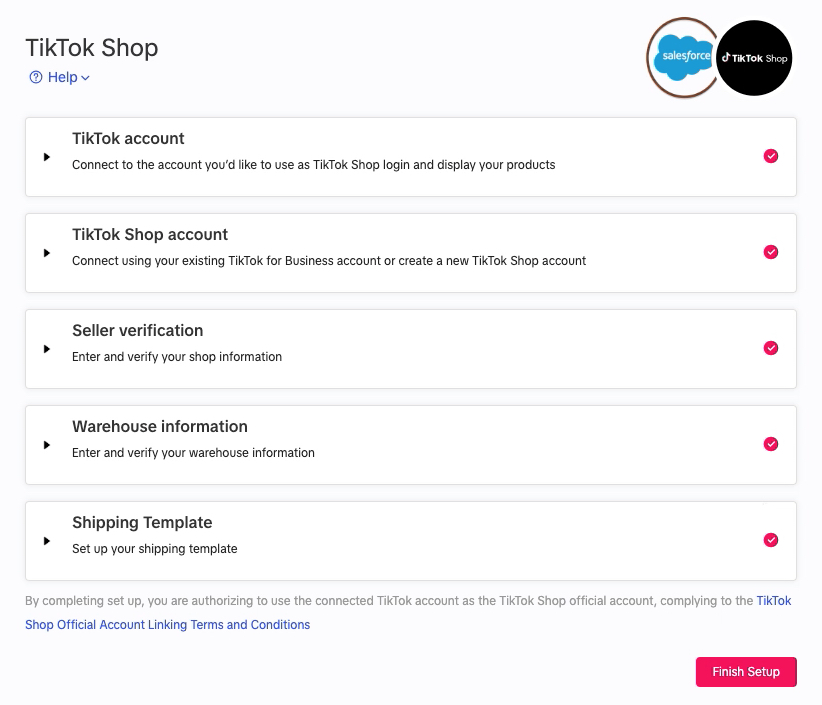Expand the Seller verification section arrow

point(47,349)
